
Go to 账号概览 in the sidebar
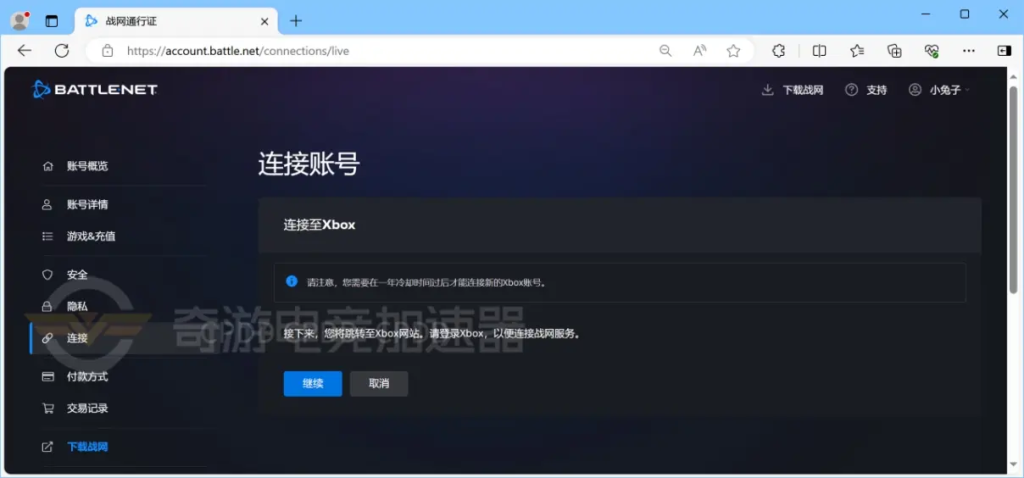tap(87, 166)
